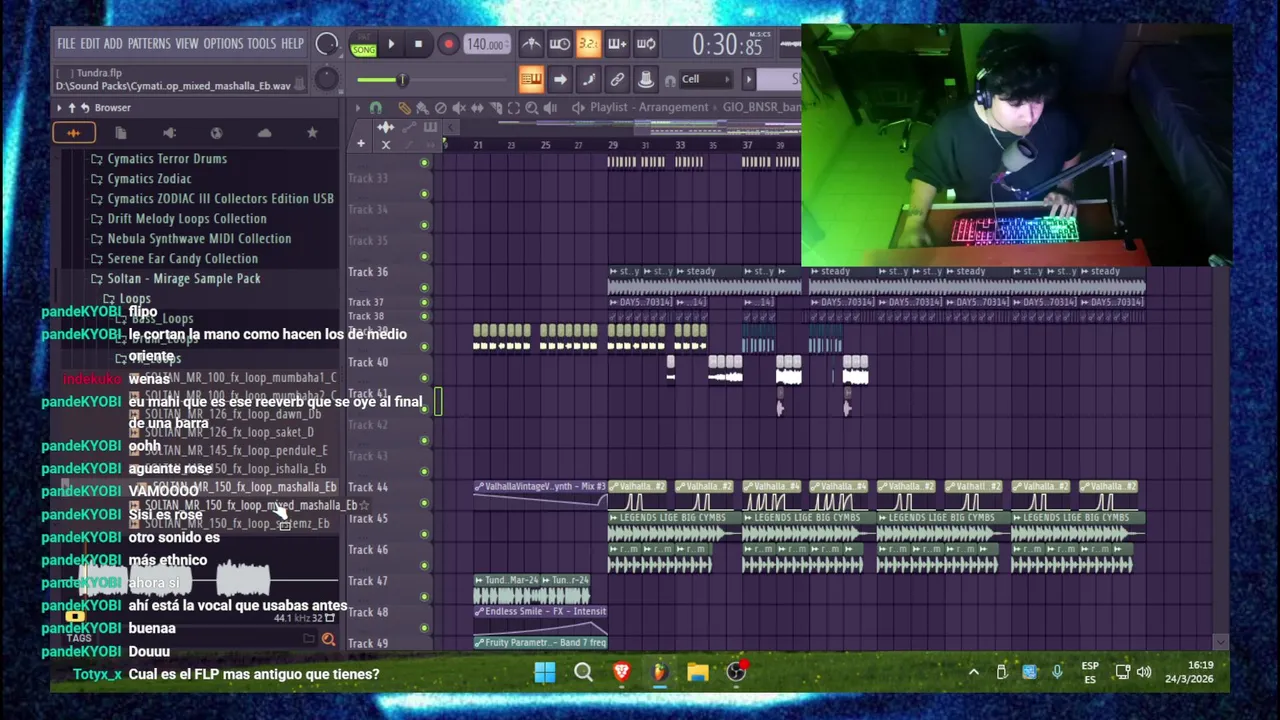Select the Playlist select tool

[513, 107]
